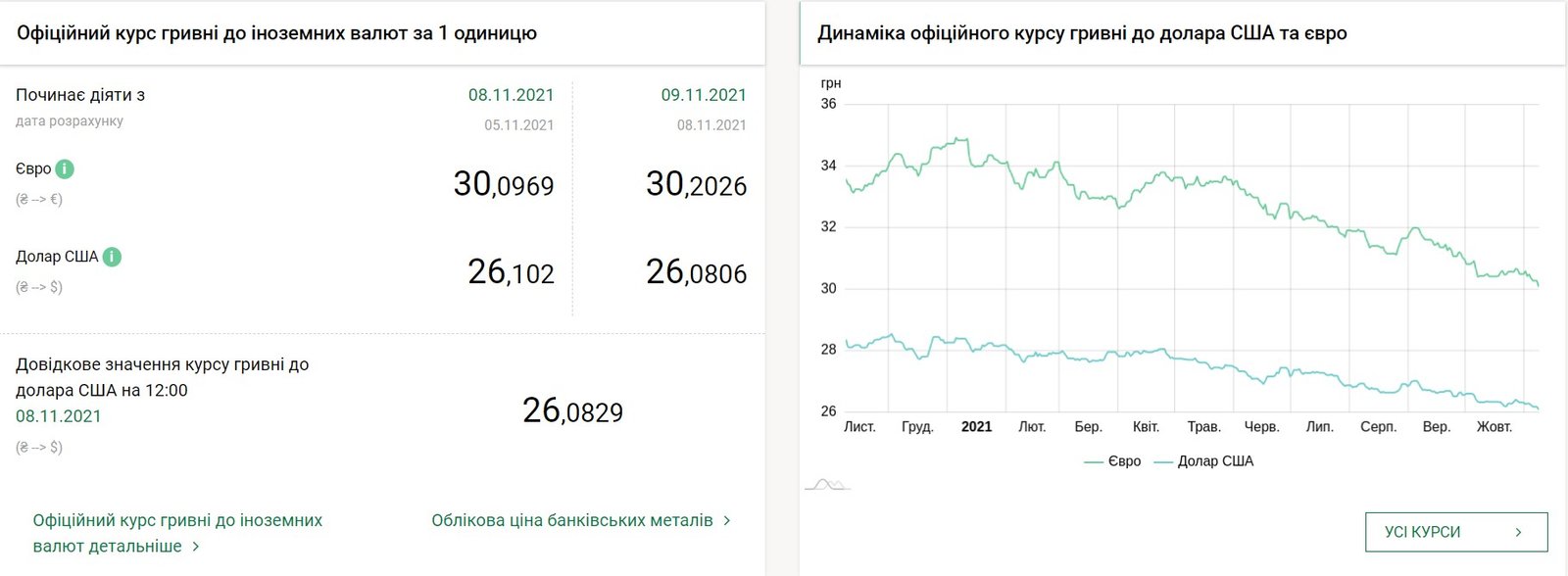Click the green Євро legend line marker
The image size is (1568, 576).
pyautogui.click(x=1095, y=460)
